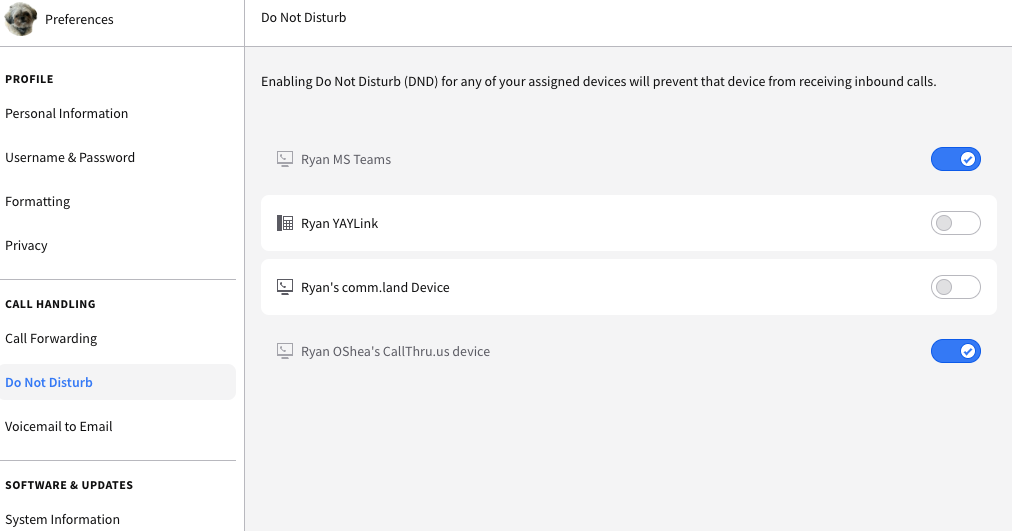Open System Information page
The image size is (1012, 531).
tap(63, 519)
